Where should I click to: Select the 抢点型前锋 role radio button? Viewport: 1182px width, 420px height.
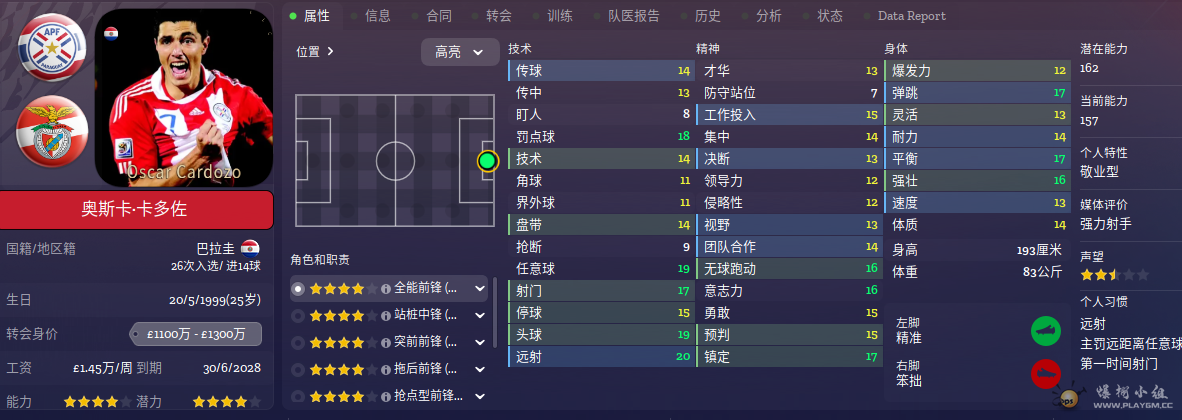(x=299, y=396)
